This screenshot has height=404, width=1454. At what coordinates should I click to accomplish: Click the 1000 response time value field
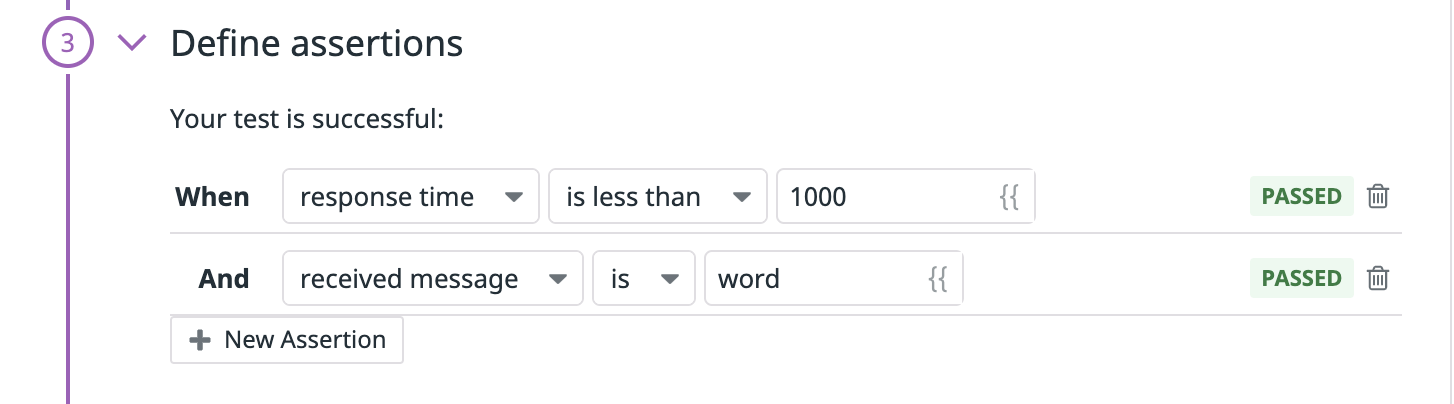point(905,197)
